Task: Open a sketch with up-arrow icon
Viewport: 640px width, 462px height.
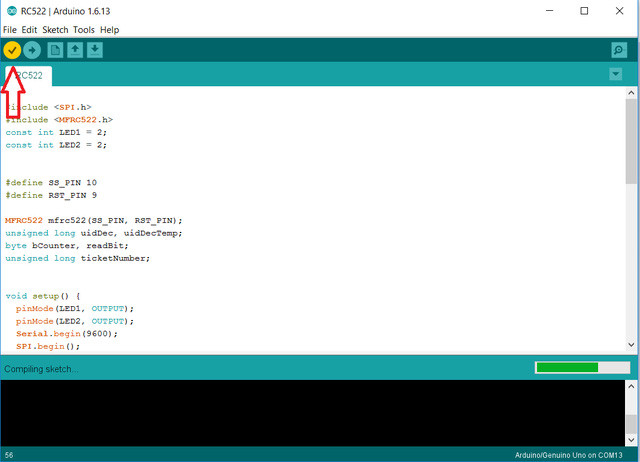Action: 75,50
